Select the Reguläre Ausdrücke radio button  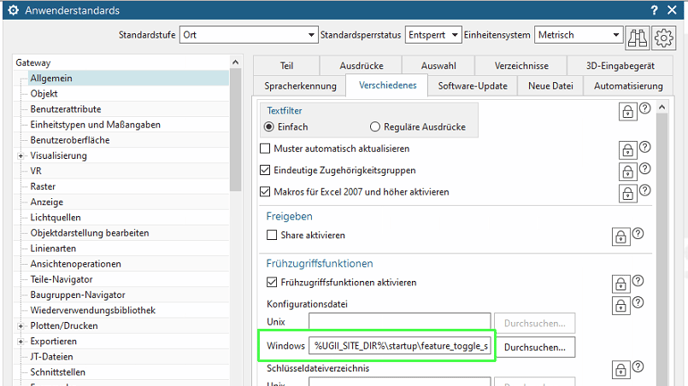pos(375,127)
